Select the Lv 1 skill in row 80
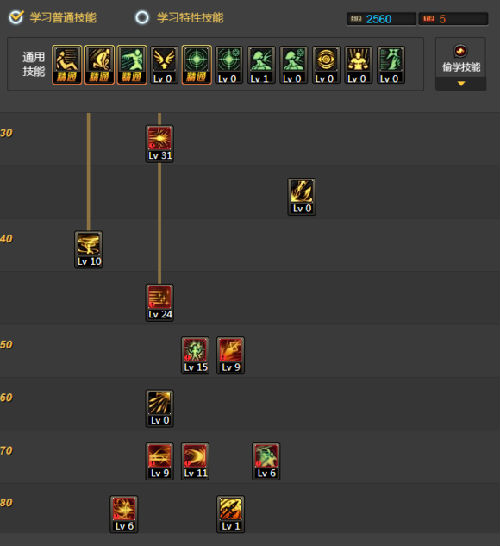This screenshot has width=500, height=546. tap(231, 514)
